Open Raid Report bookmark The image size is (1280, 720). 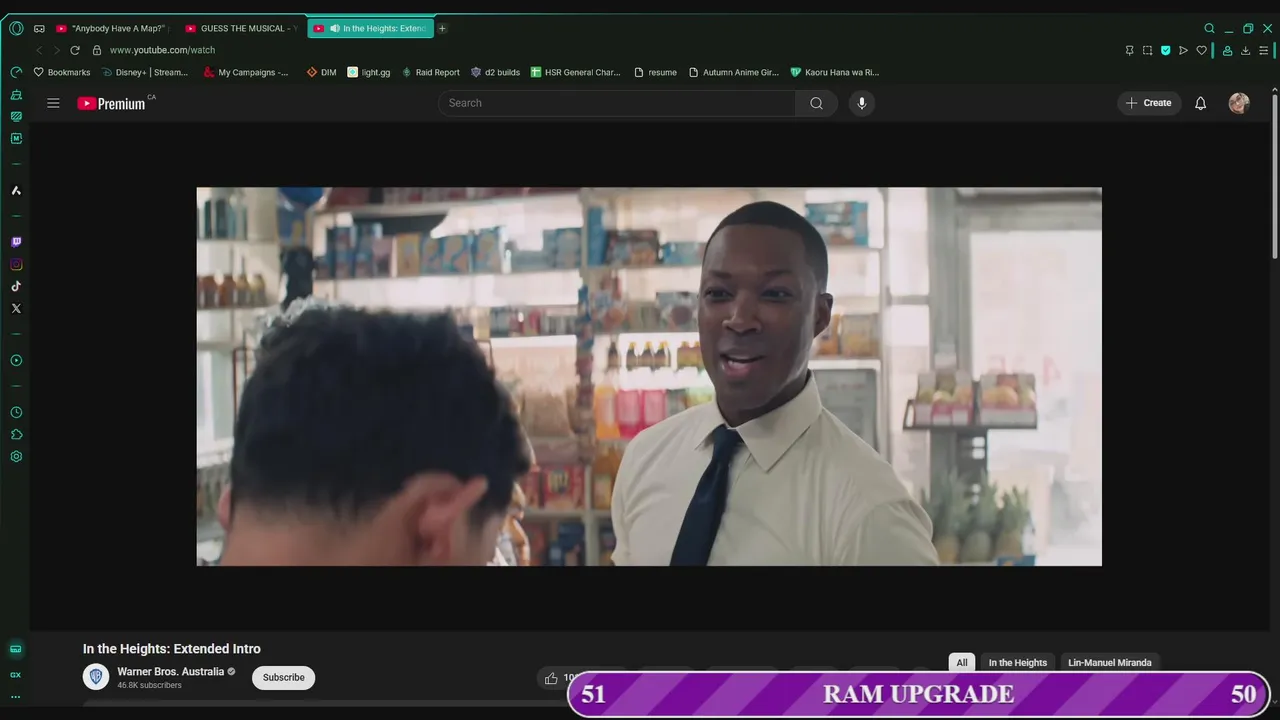pyautogui.click(x=431, y=72)
